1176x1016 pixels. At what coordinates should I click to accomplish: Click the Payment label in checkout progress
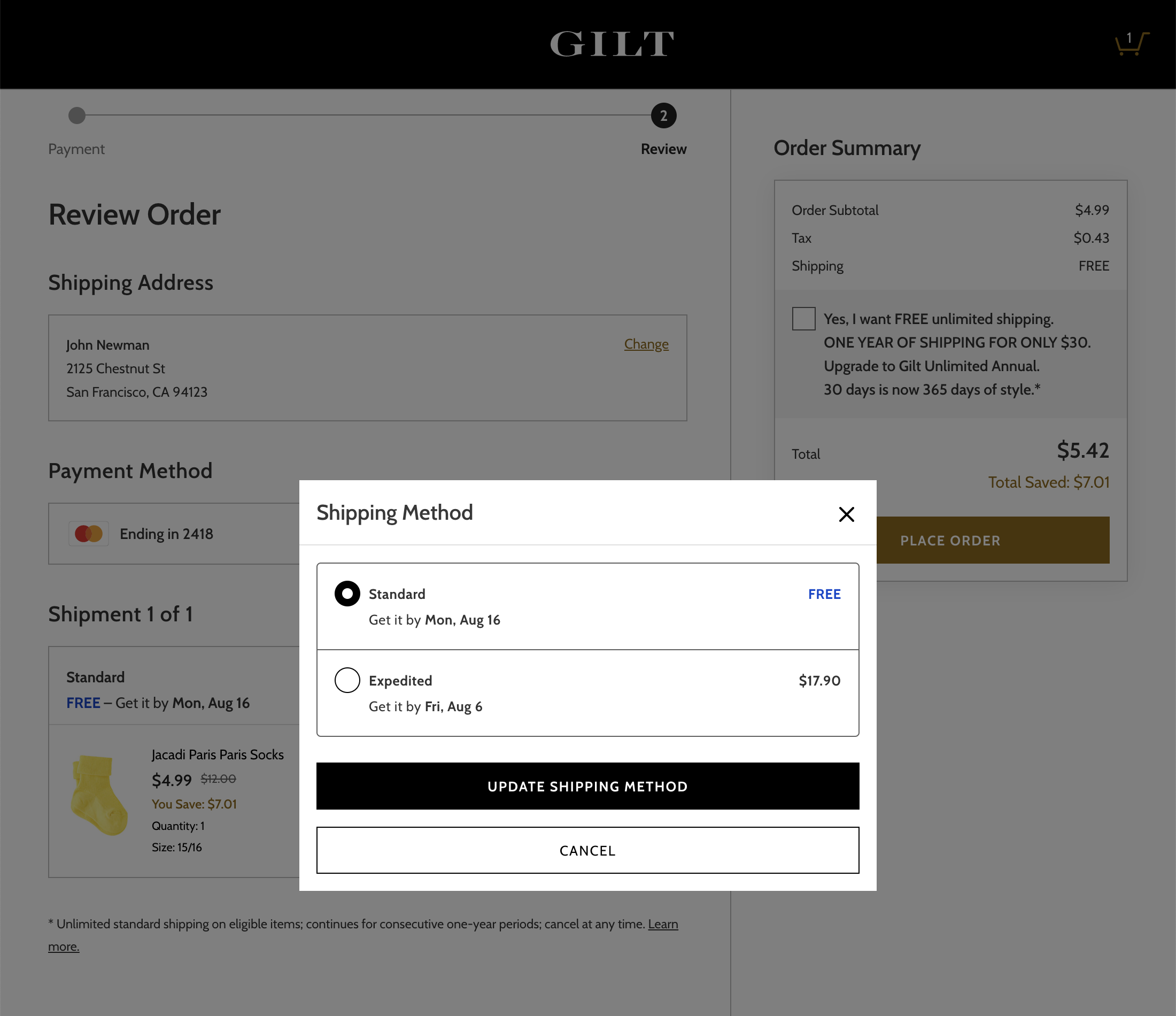76,149
